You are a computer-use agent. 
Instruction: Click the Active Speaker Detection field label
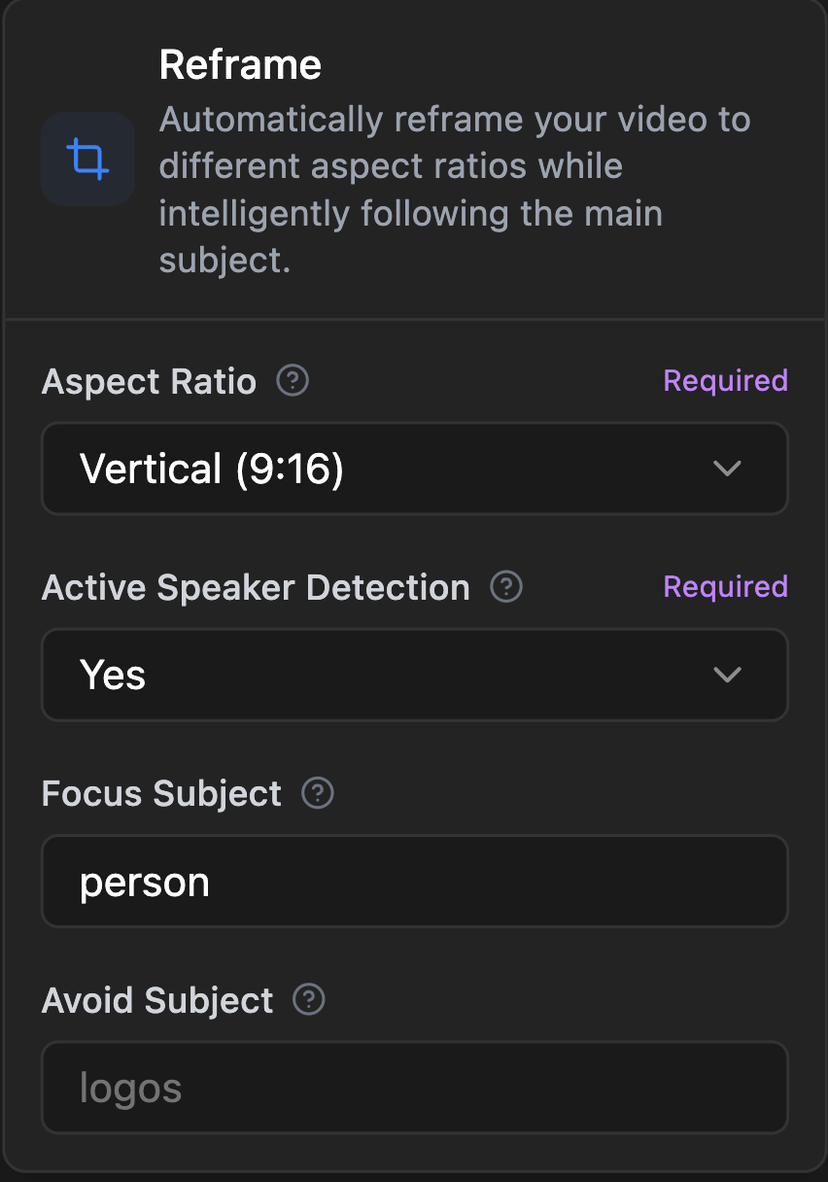pos(256,587)
